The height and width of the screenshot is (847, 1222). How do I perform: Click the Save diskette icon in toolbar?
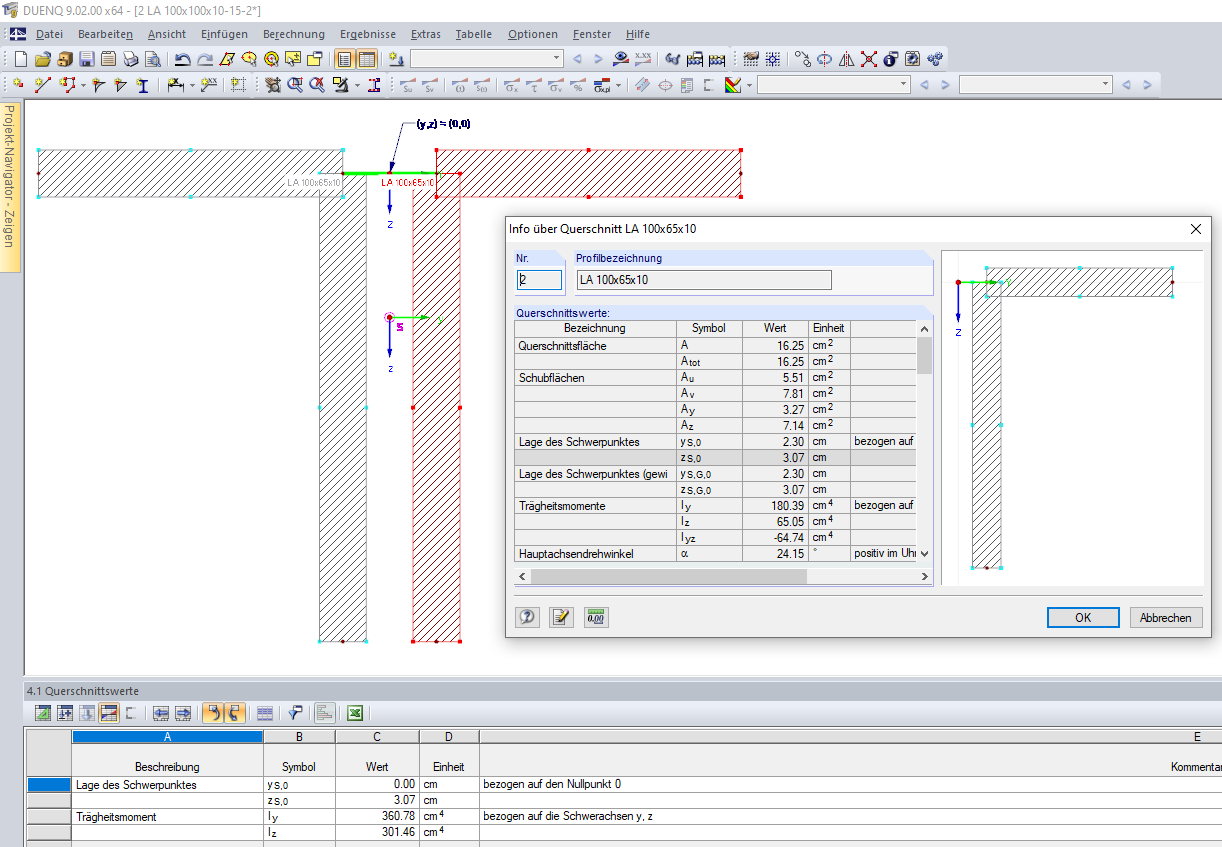pyautogui.click(x=86, y=59)
